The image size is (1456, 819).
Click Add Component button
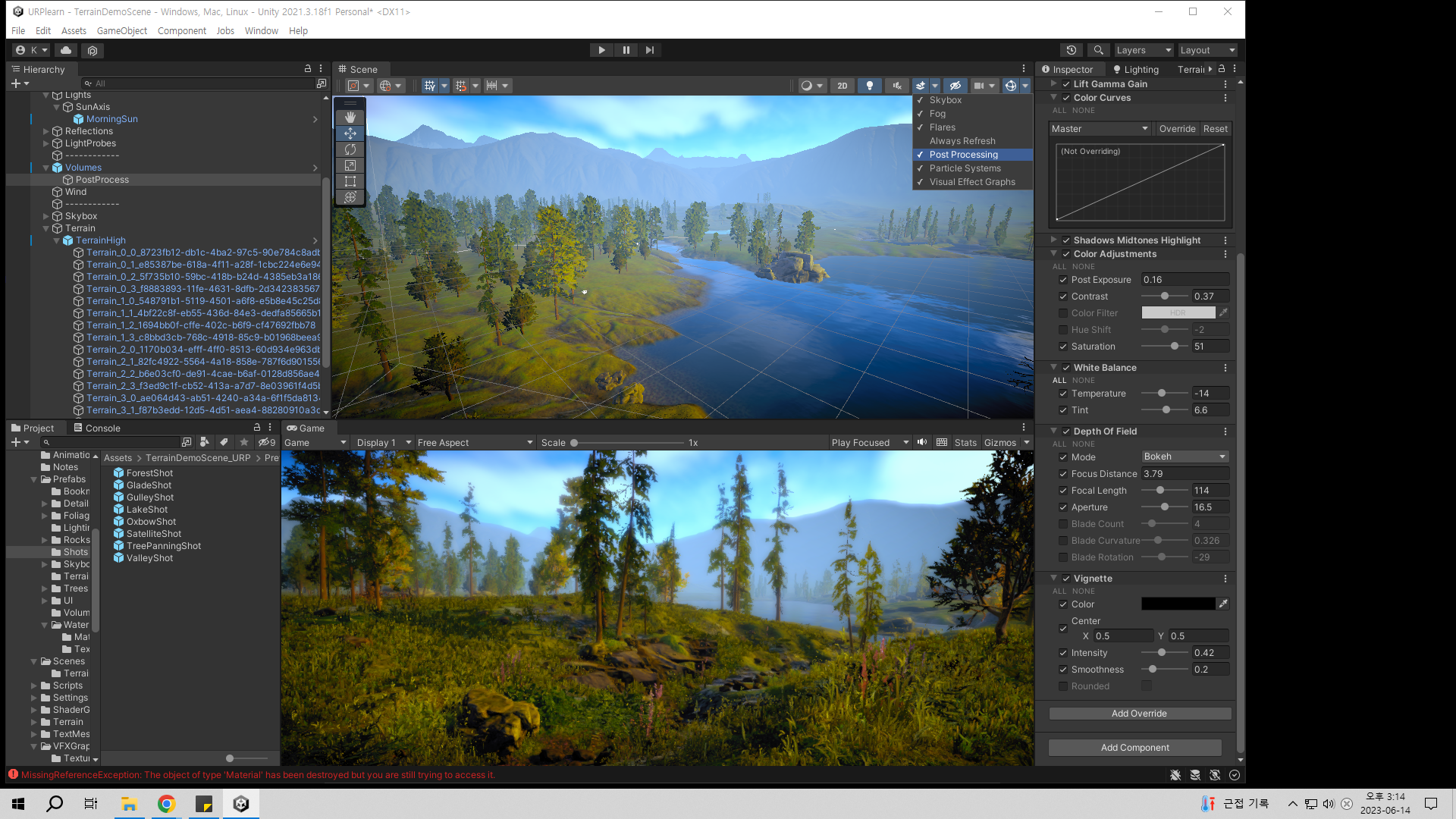click(x=1135, y=748)
